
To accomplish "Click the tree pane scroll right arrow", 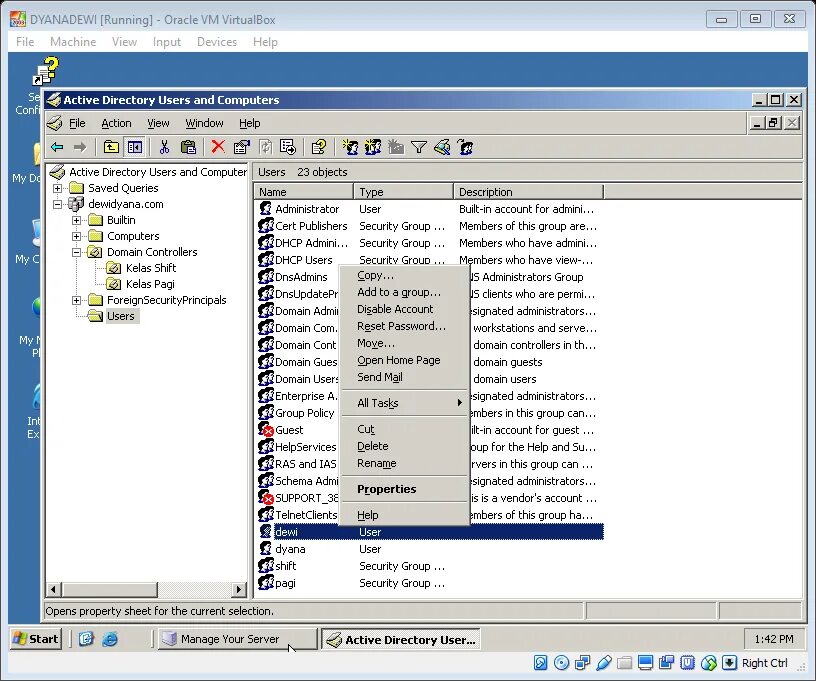I will point(238,589).
